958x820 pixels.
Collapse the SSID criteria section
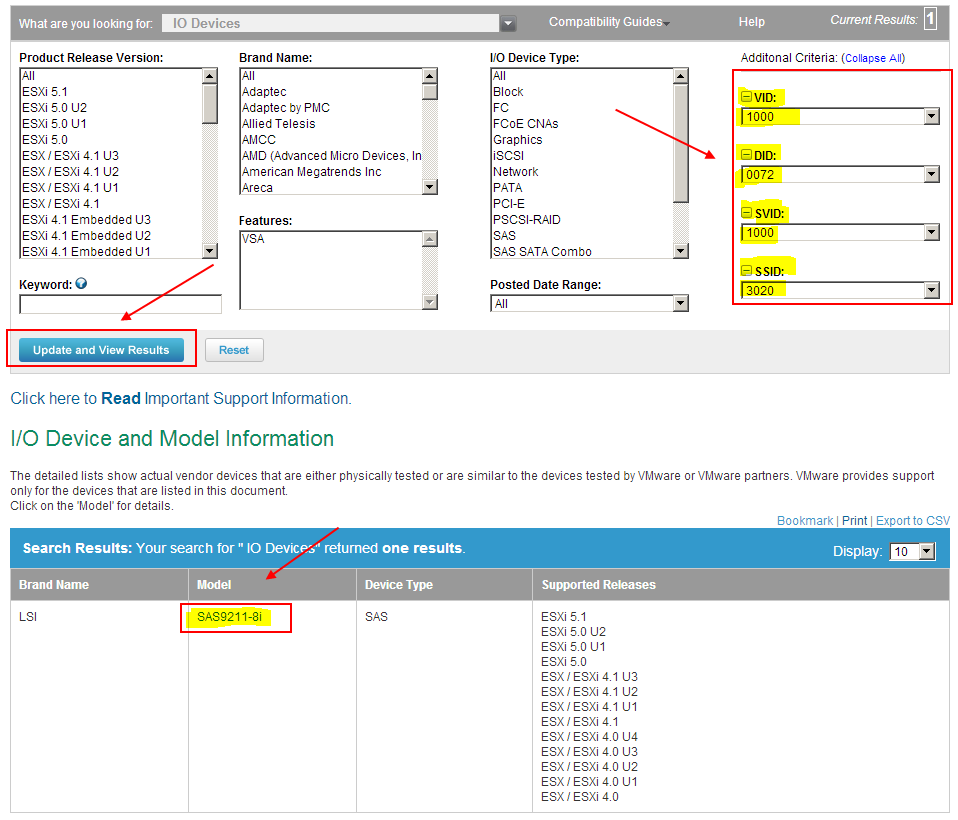pos(746,270)
